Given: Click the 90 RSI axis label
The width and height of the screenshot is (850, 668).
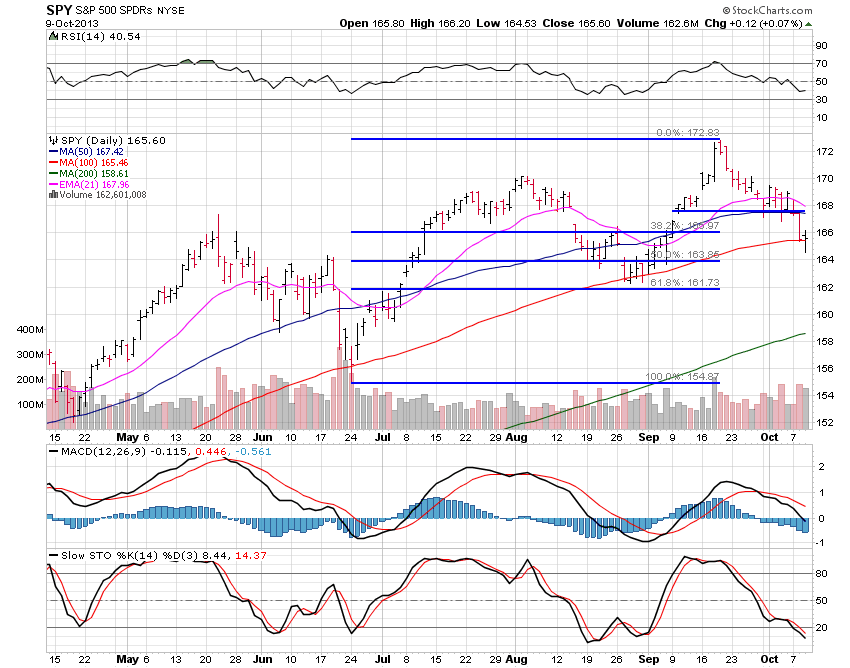Looking at the screenshot, I should (822, 46).
